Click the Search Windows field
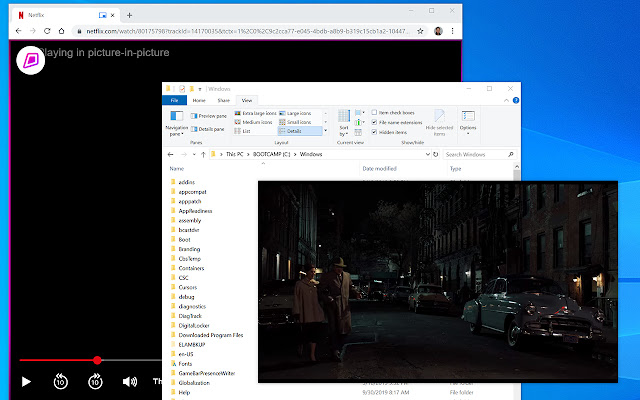 click(480, 154)
